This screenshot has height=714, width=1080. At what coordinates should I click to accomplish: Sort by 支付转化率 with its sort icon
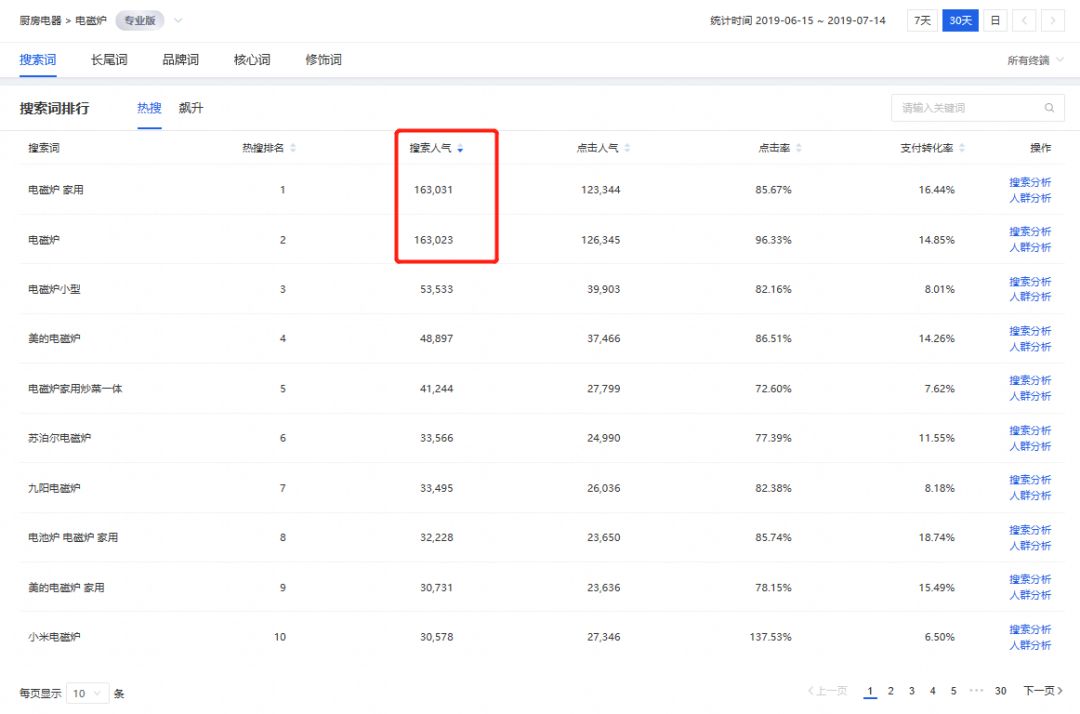click(x=961, y=147)
